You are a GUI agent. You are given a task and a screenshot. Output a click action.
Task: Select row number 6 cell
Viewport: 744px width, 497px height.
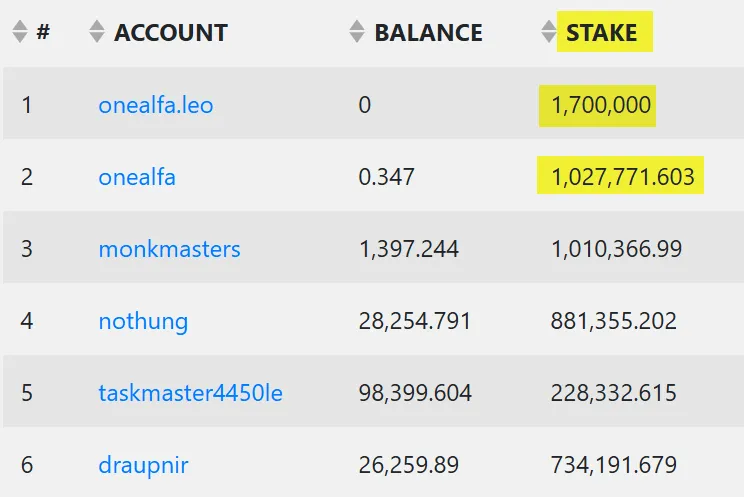pyautogui.click(x=27, y=465)
